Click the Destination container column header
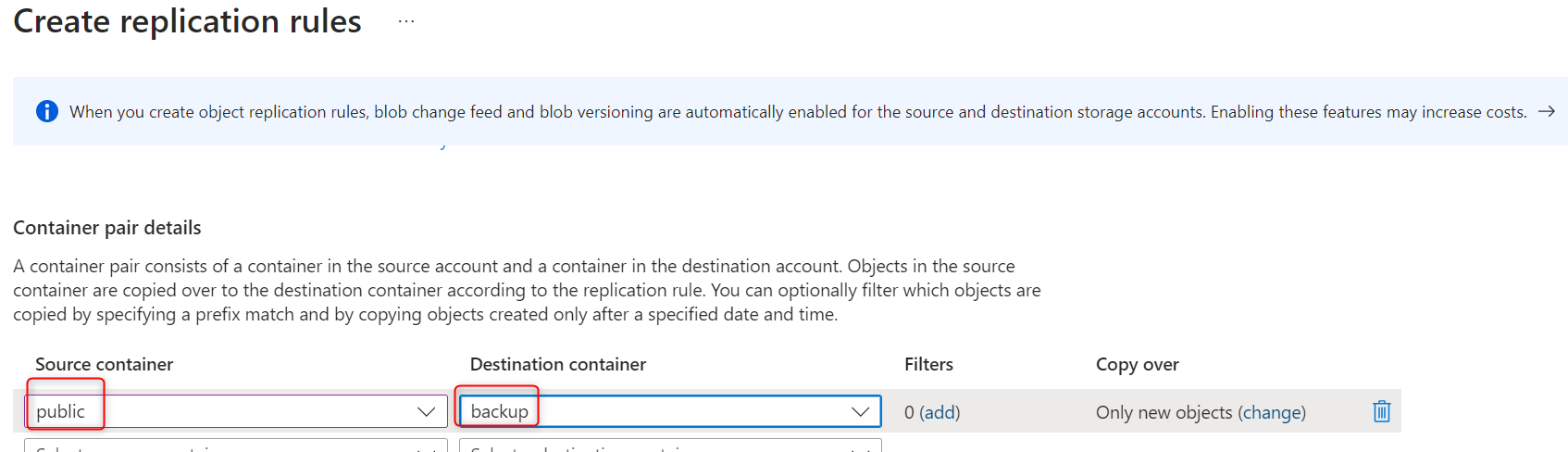This screenshot has width=1568, height=452. click(557, 364)
